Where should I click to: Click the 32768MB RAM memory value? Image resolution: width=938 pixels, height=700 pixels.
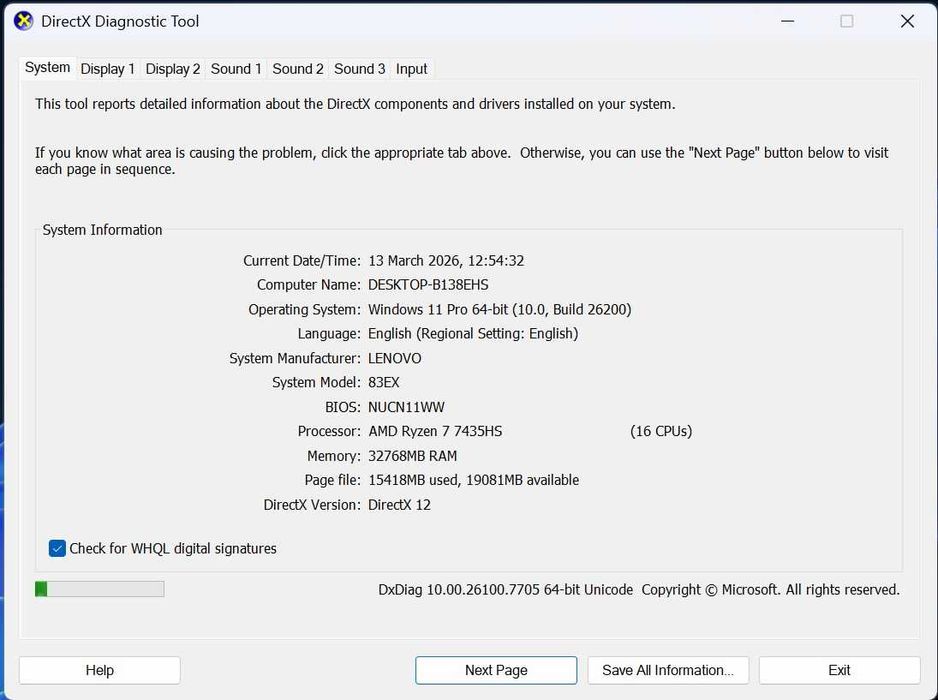(x=413, y=456)
